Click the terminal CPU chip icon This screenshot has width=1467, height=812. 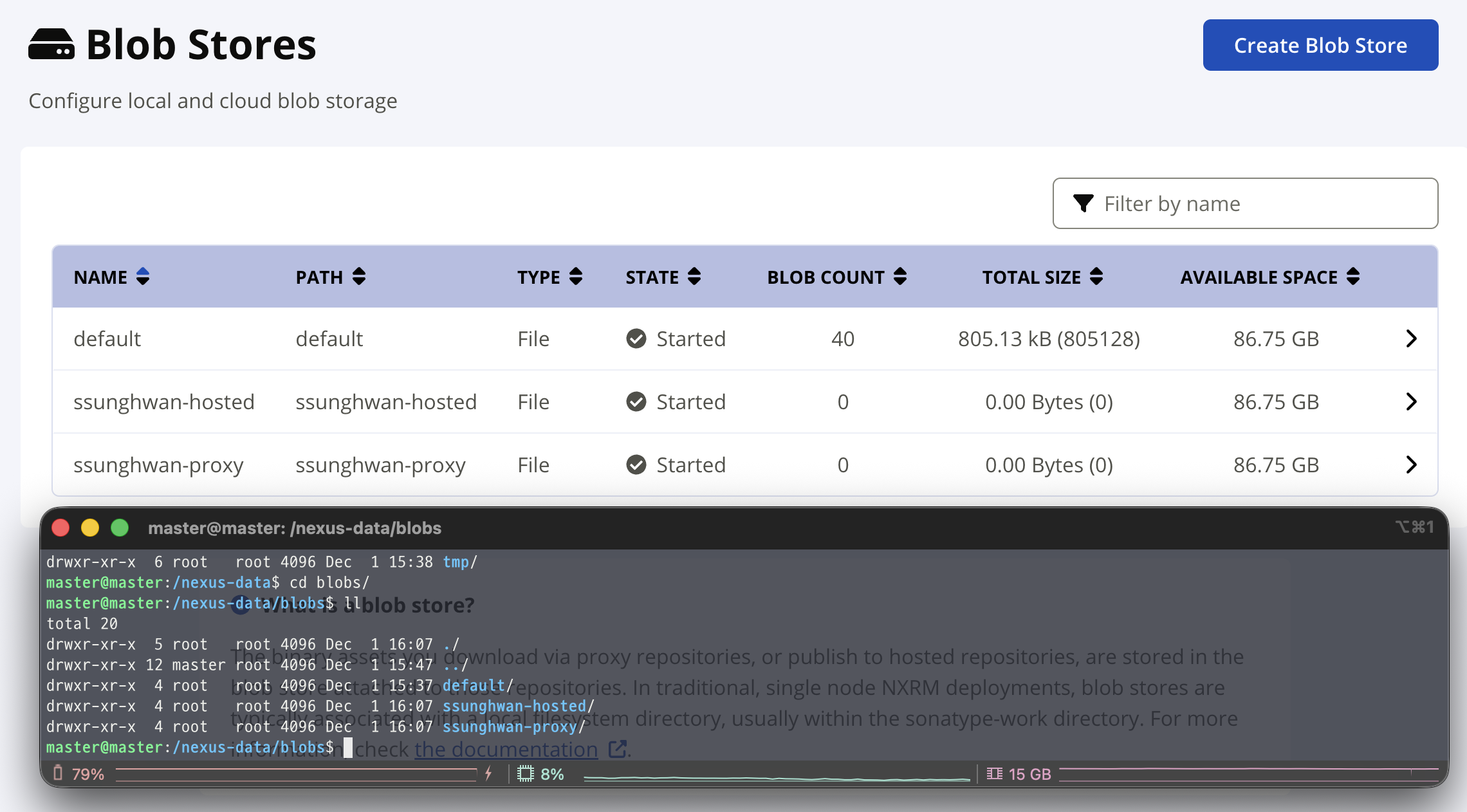tap(526, 773)
